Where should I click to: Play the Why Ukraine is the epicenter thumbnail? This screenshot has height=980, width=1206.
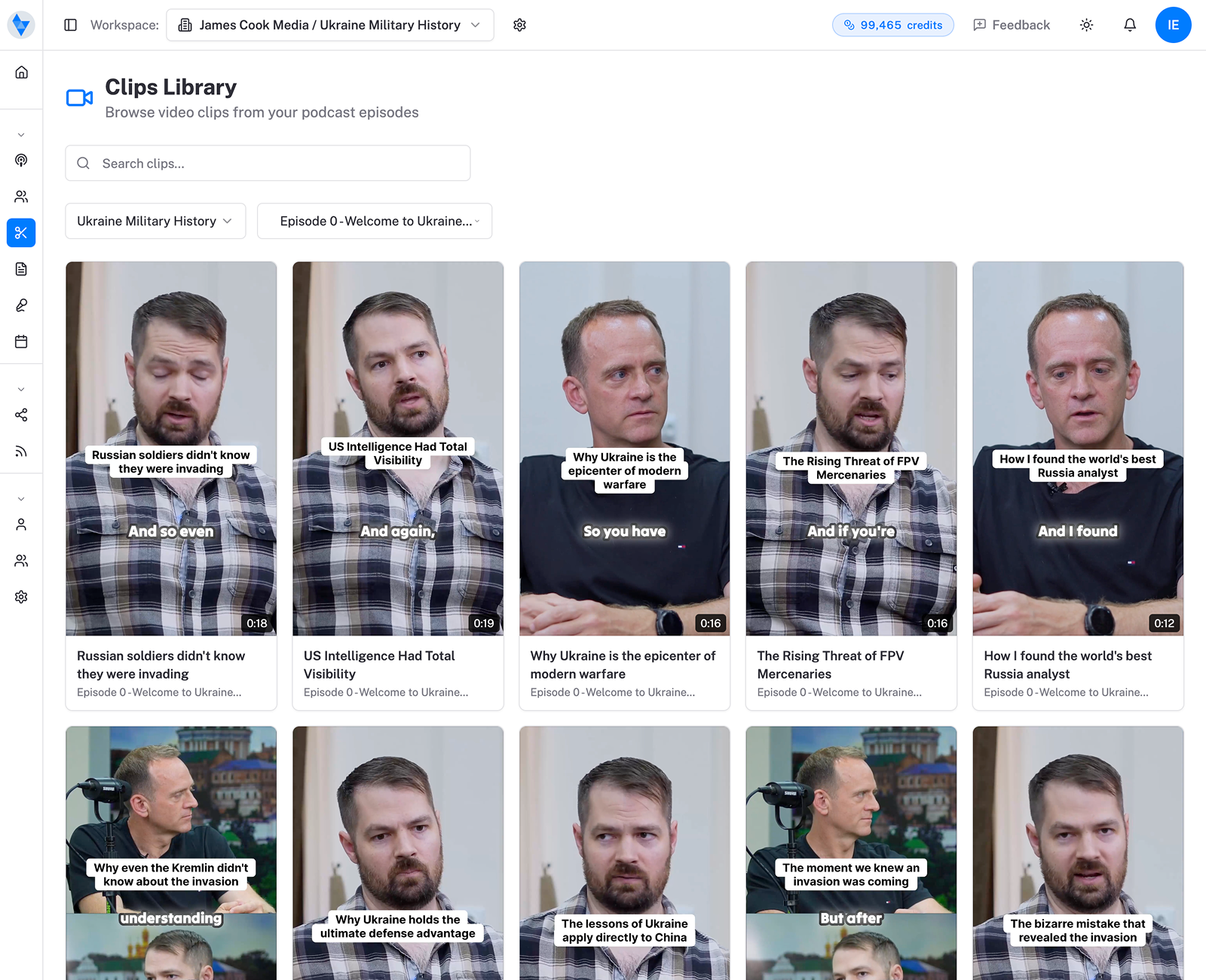625,449
